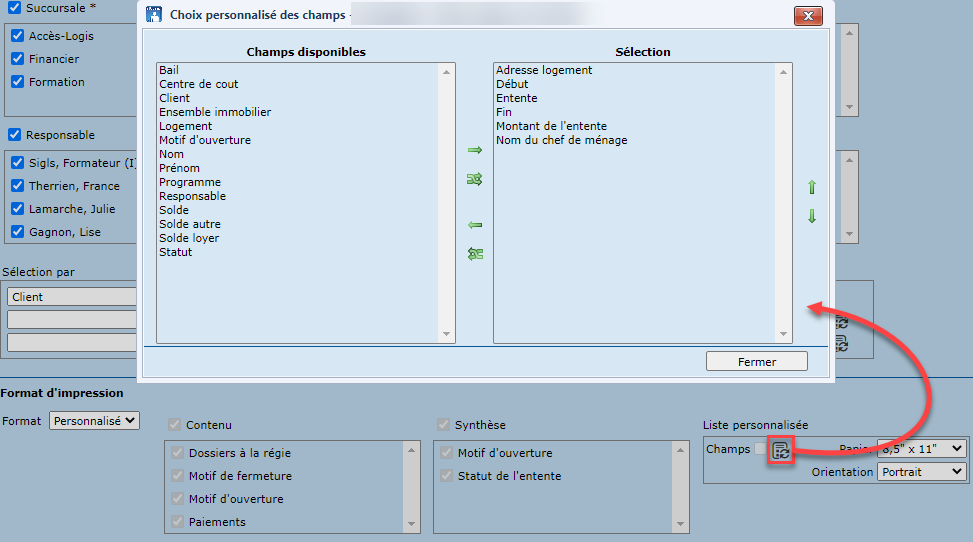Click the dialog's house icon in title bar
Screen dimensions: 973x542
(154, 15)
